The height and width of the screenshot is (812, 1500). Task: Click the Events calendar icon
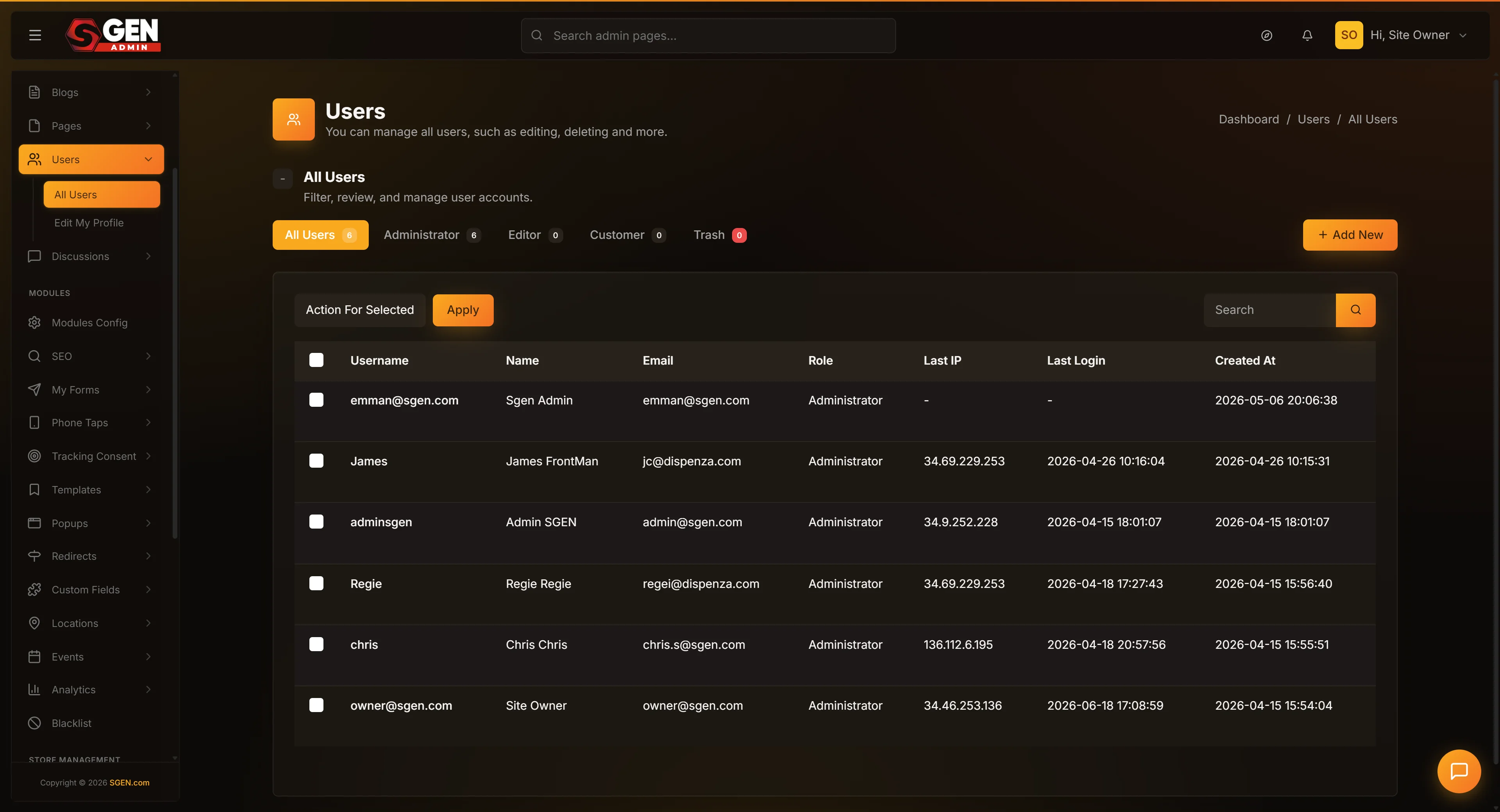point(34,657)
